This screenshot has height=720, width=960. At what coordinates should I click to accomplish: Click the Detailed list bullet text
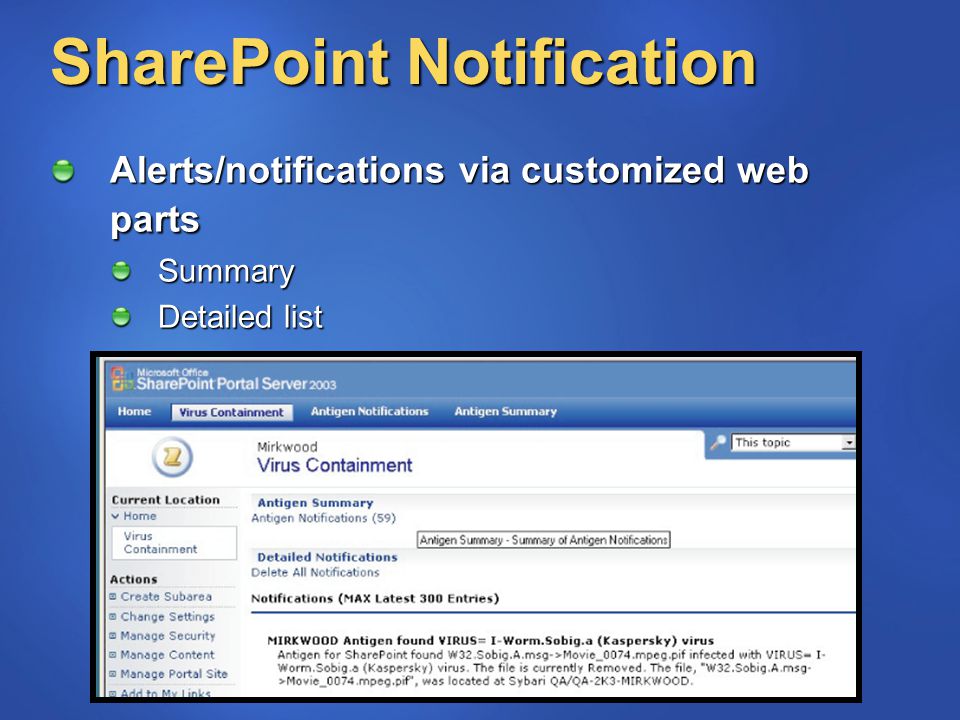[x=240, y=317]
